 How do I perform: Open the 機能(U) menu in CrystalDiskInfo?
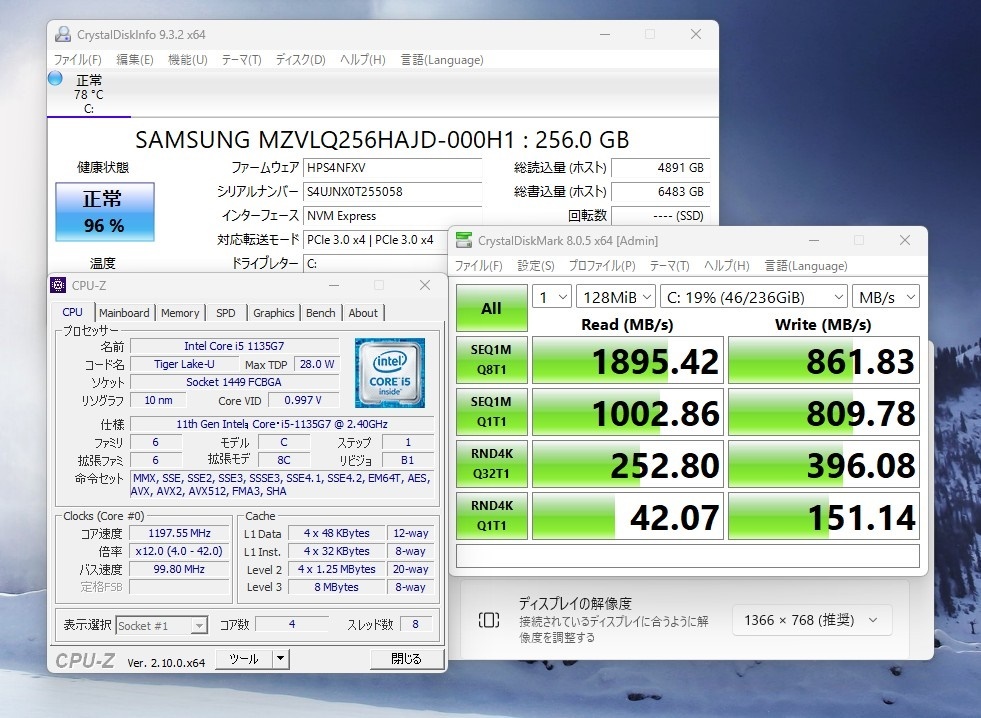pyautogui.click(x=187, y=60)
